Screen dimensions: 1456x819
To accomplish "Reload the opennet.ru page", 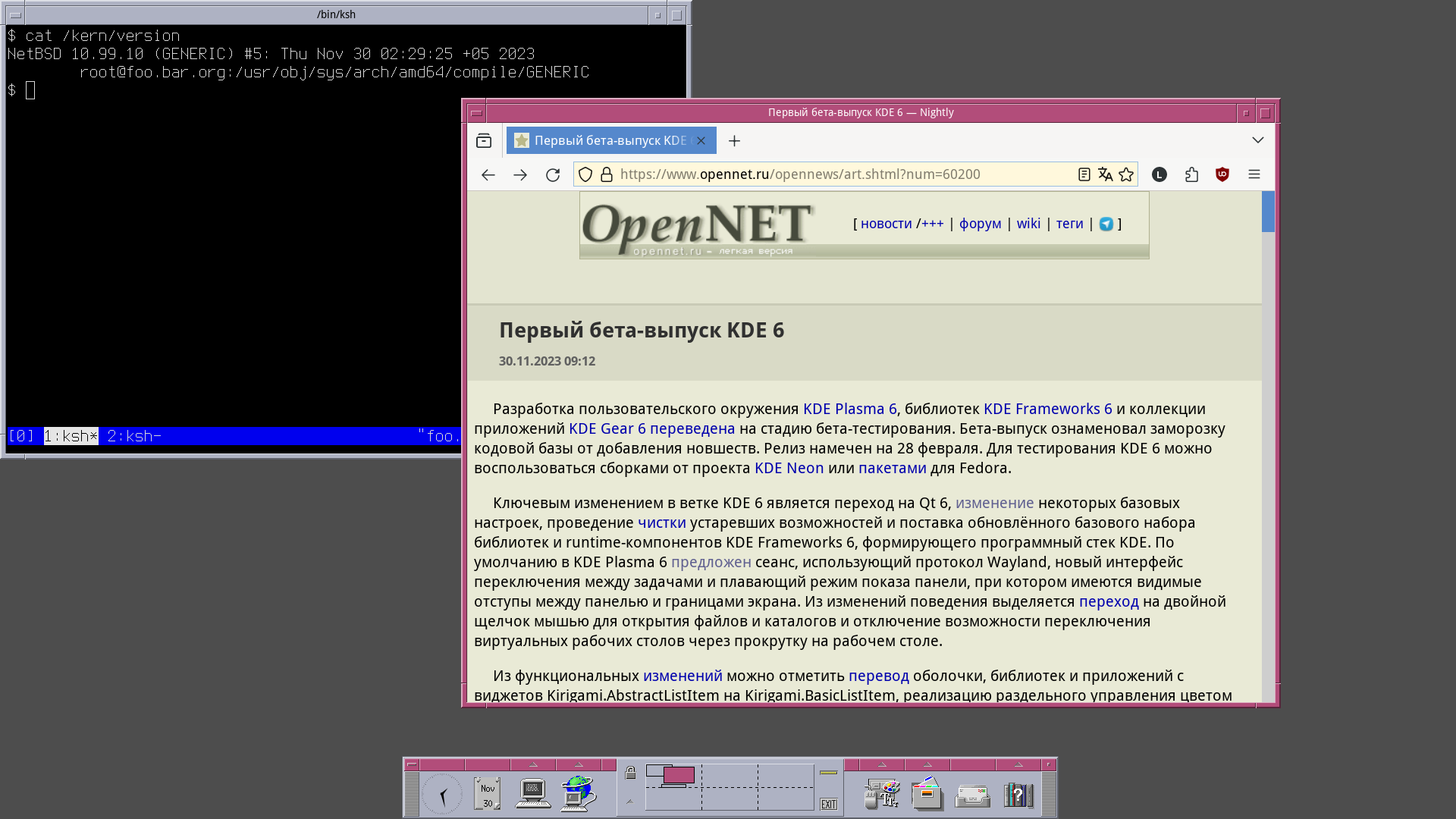I will [x=553, y=175].
